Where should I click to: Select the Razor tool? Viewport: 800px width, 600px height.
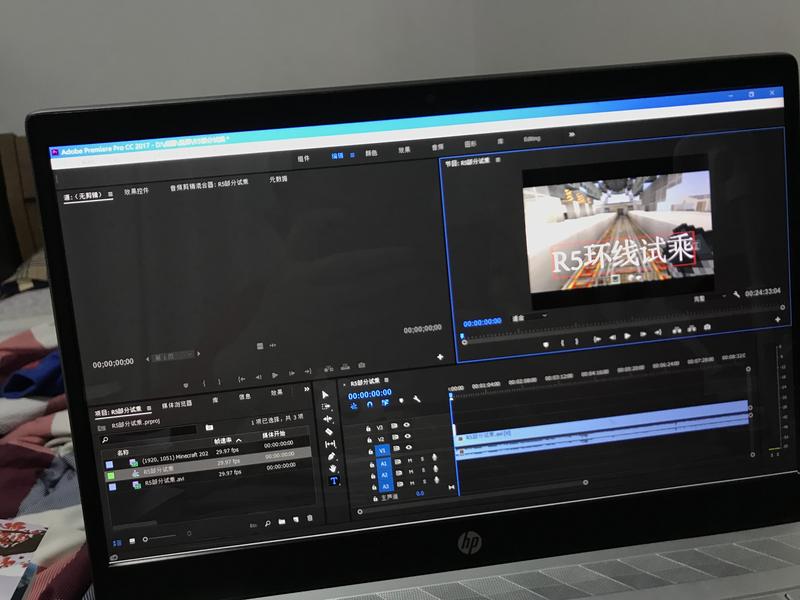click(x=329, y=432)
